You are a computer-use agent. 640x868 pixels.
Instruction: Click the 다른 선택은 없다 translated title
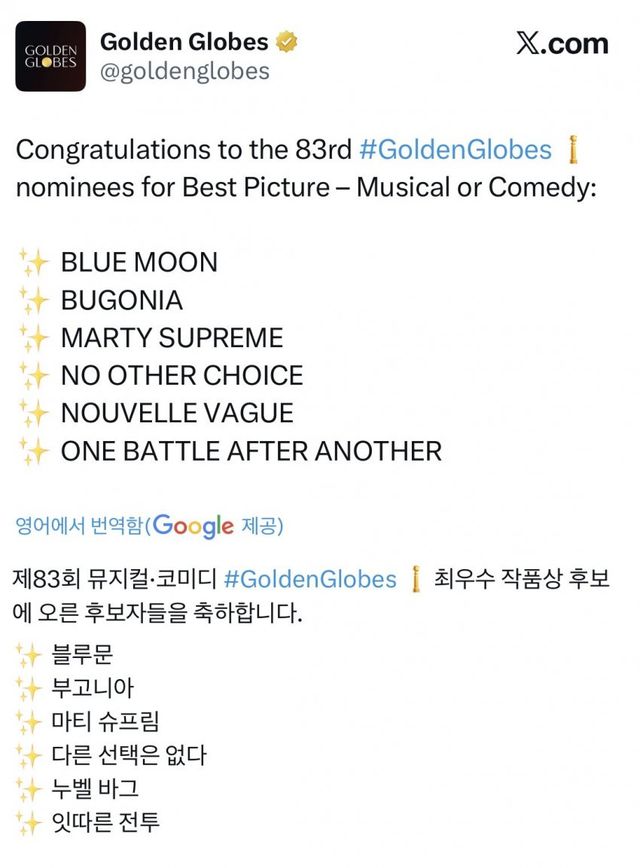[x=128, y=755]
